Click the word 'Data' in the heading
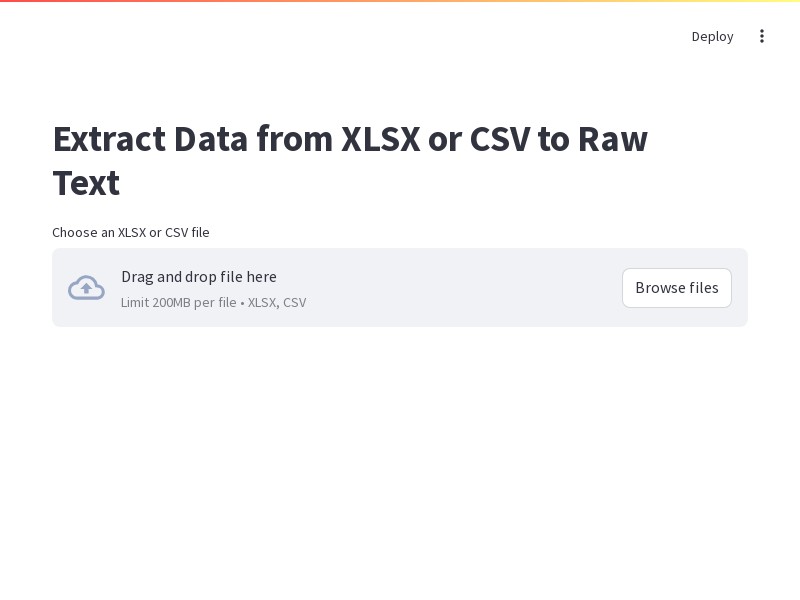Image resolution: width=800 pixels, height=600 pixels. pyautogui.click(x=211, y=139)
